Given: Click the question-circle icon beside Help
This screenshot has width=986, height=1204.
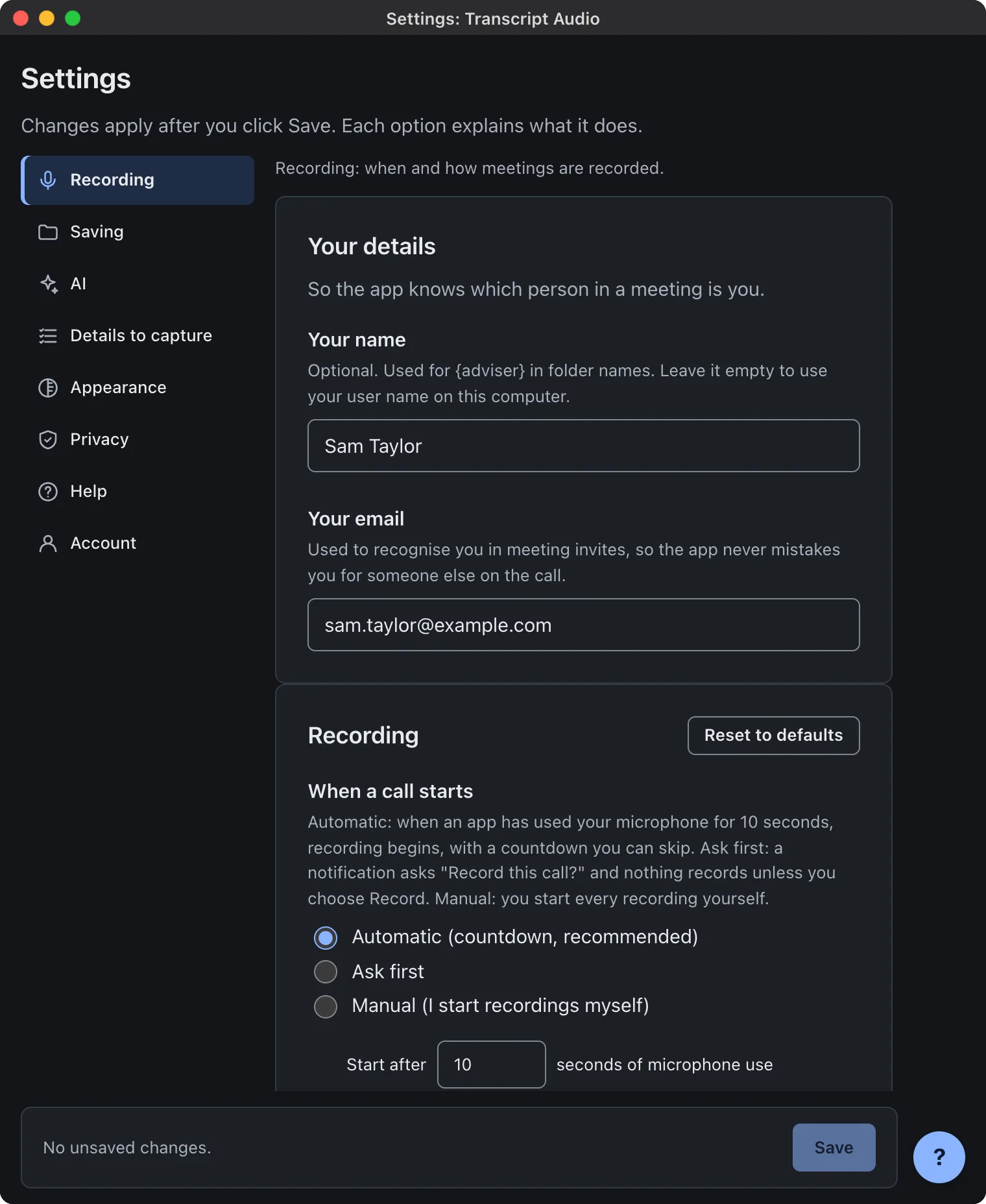Looking at the screenshot, I should [x=48, y=491].
